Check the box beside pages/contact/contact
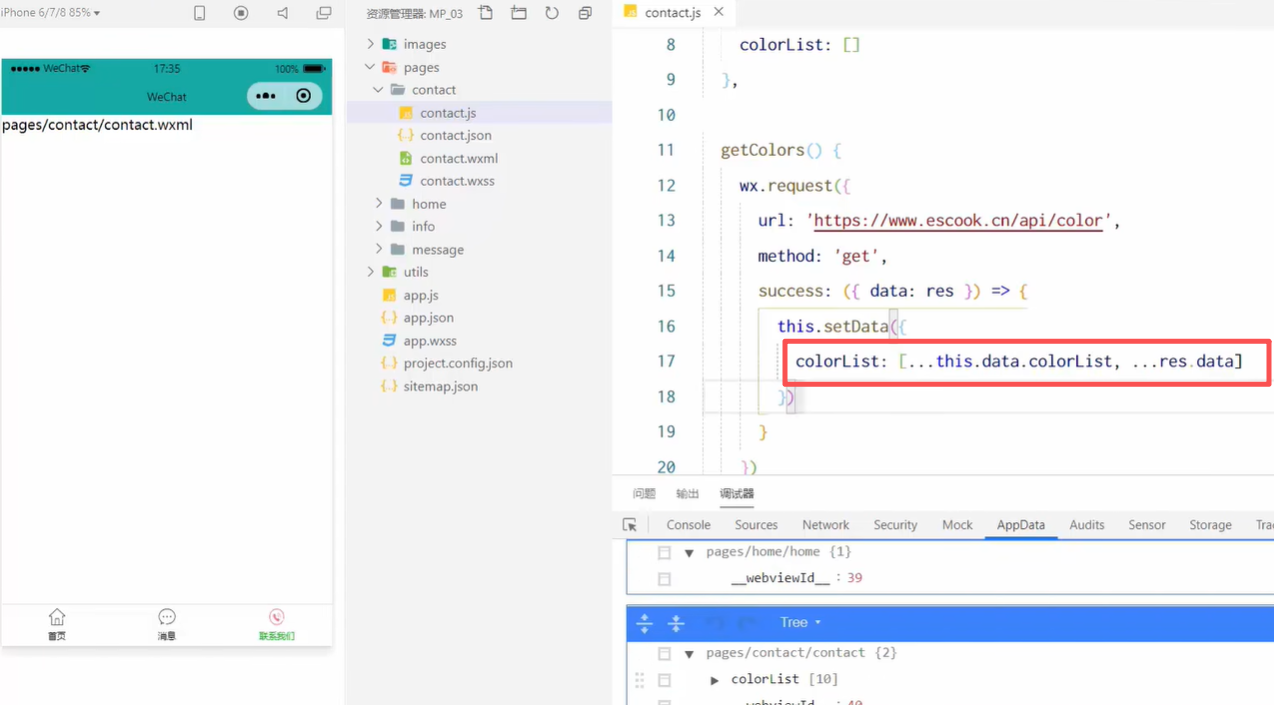This screenshot has height=705, width=1274. pyautogui.click(x=664, y=653)
